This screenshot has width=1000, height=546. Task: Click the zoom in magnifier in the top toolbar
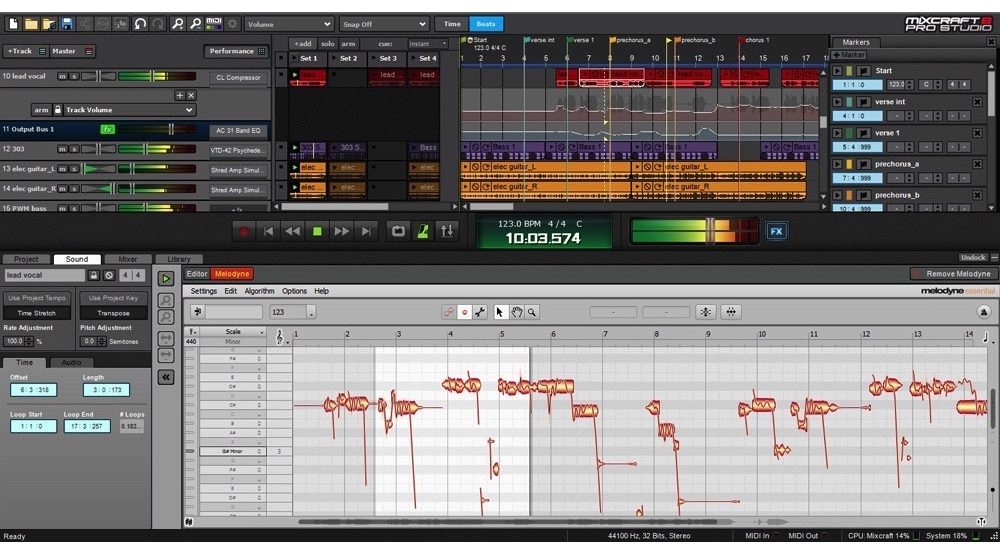click(177, 24)
